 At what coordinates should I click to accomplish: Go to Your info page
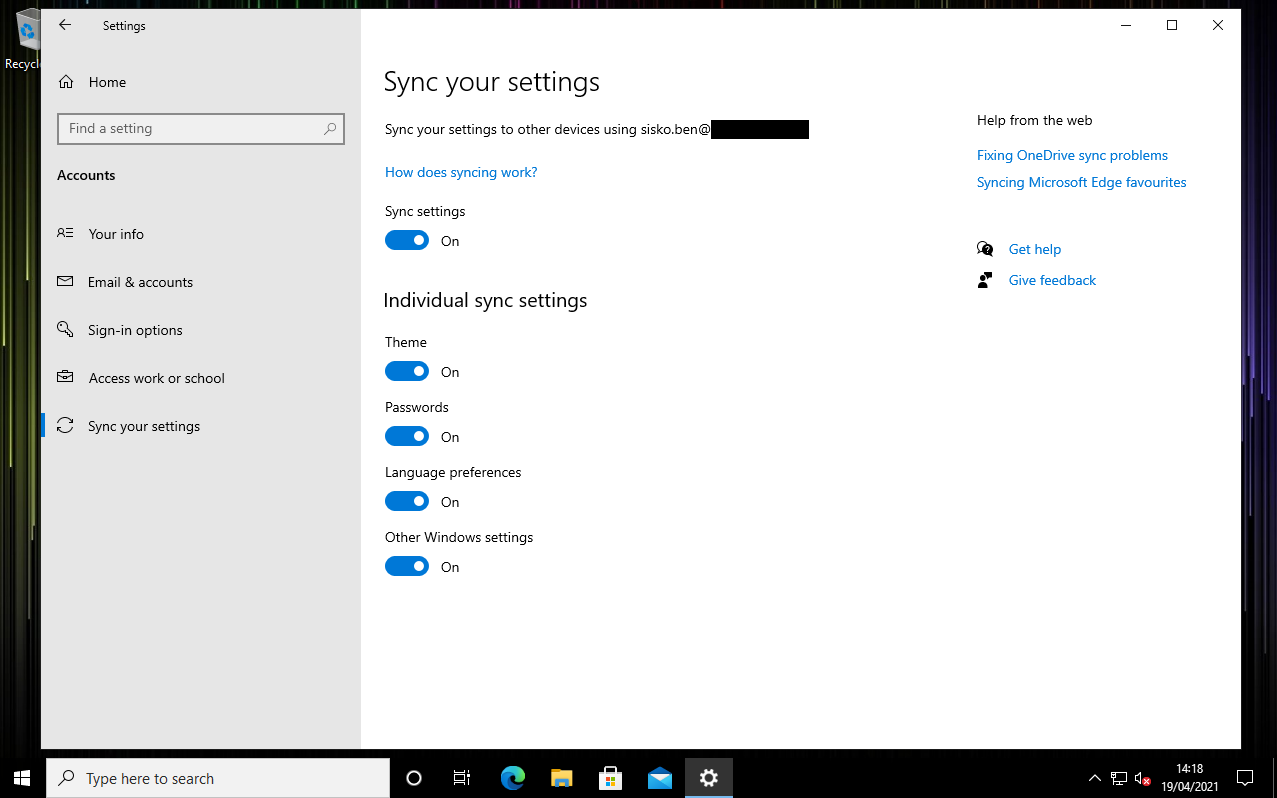pyautogui.click(x=201, y=234)
